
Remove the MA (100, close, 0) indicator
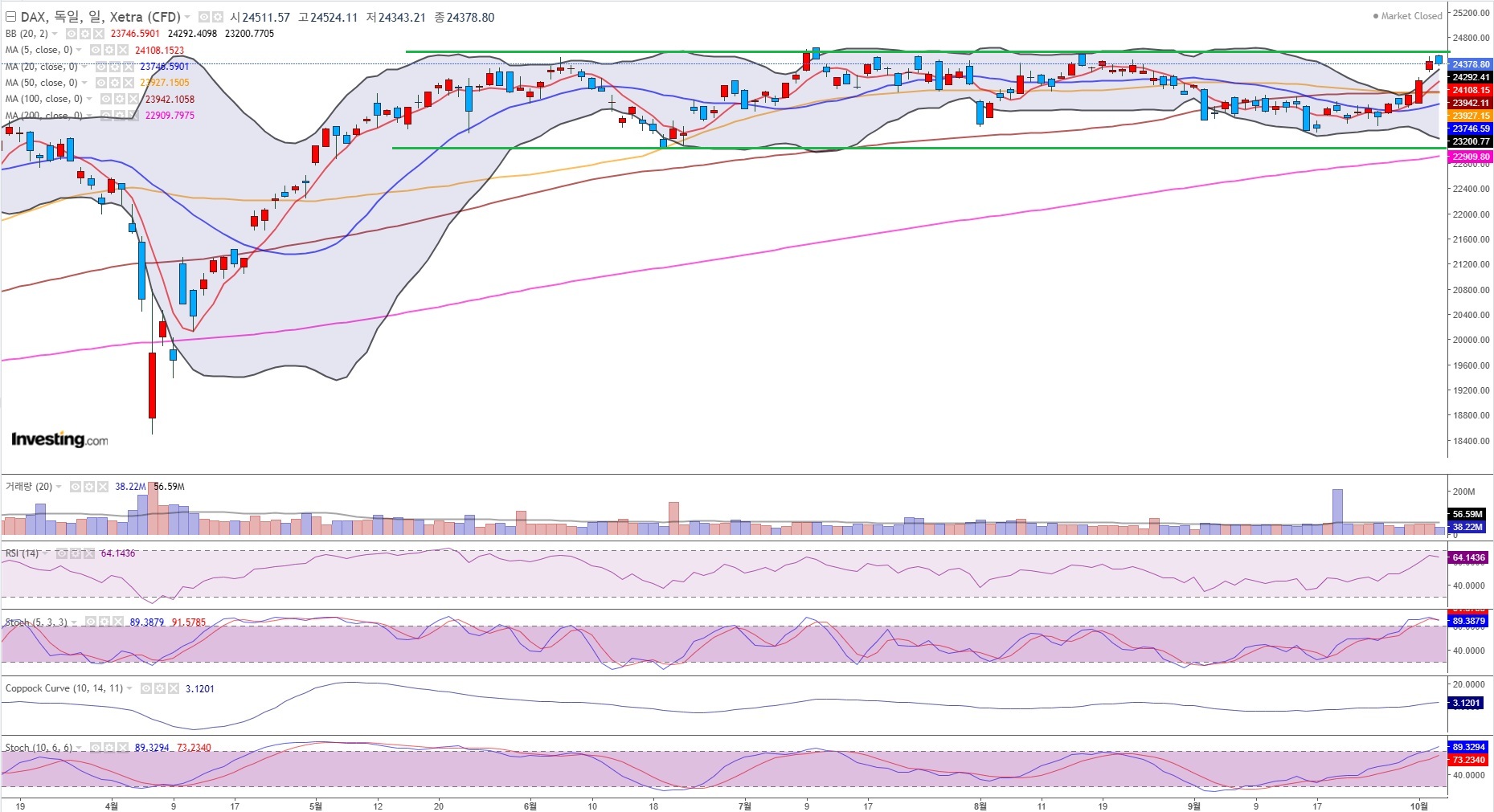pyautogui.click(x=133, y=99)
